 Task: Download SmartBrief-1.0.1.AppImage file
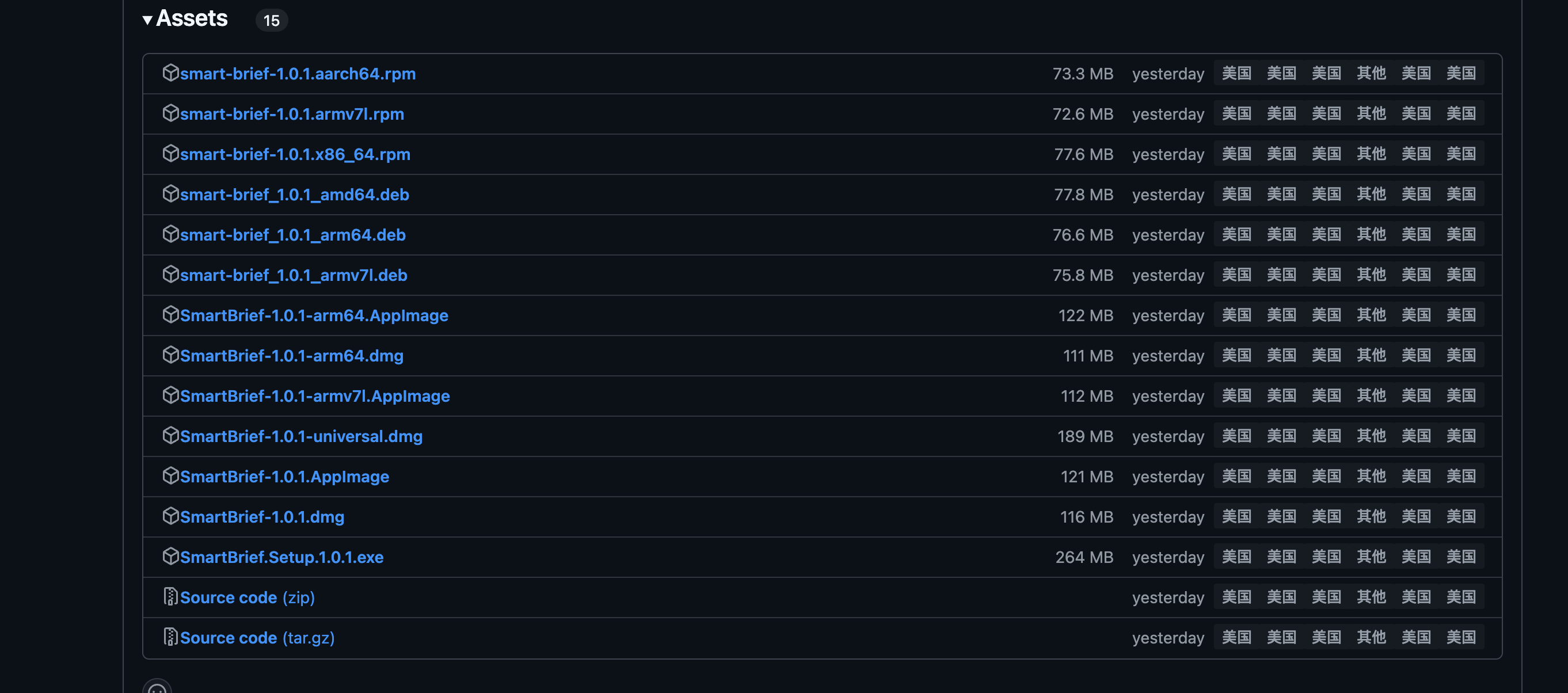(x=284, y=477)
